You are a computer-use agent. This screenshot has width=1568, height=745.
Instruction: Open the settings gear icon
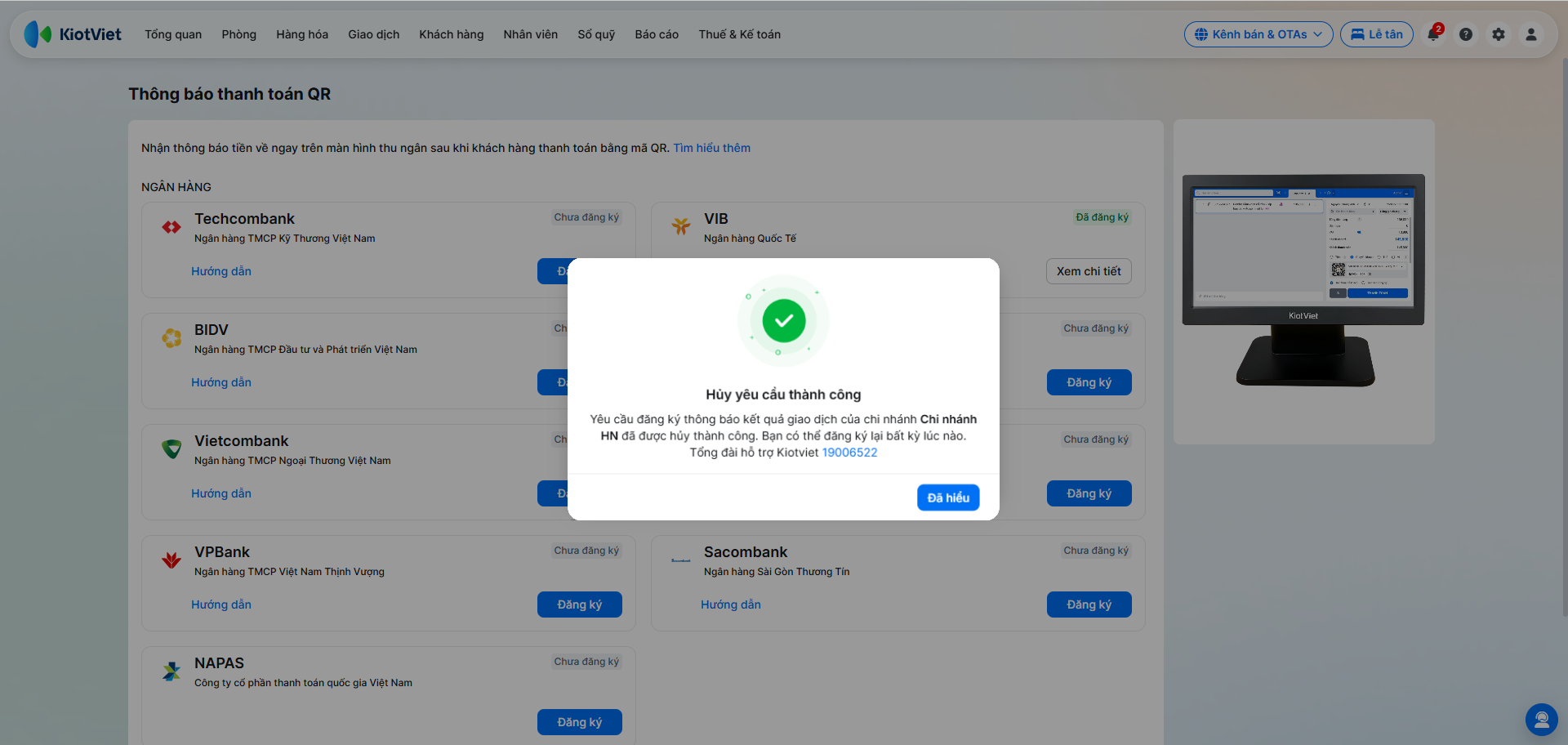pyautogui.click(x=1499, y=34)
